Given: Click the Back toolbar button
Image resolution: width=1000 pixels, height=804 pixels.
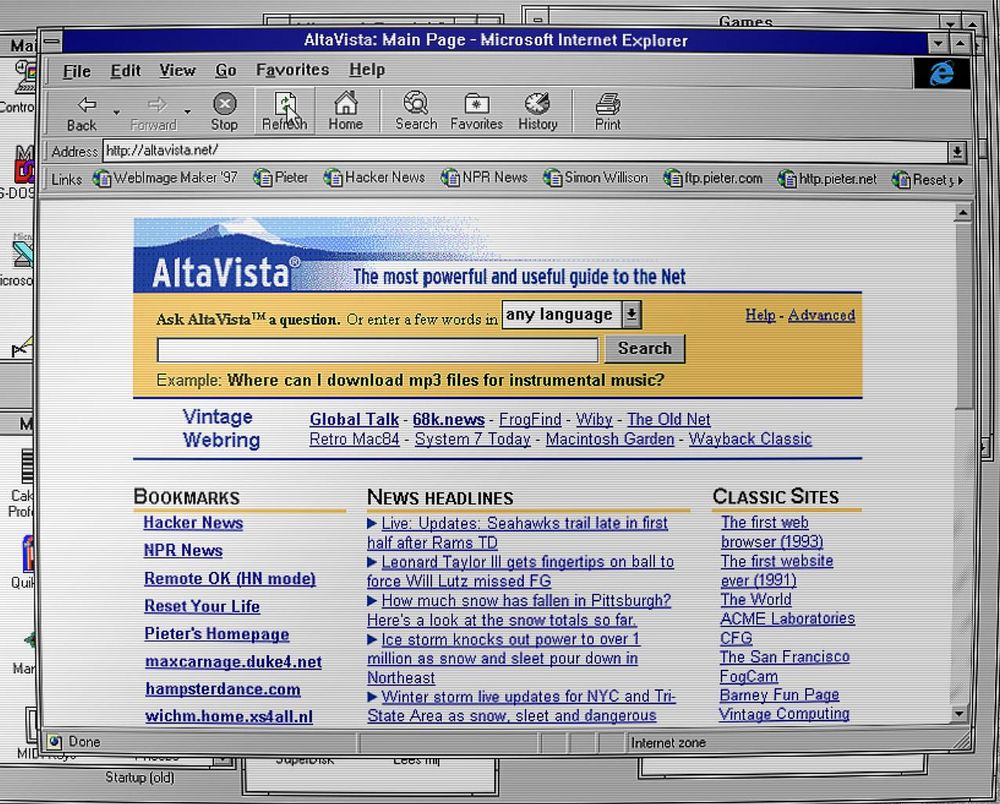Looking at the screenshot, I should pyautogui.click(x=83, y=113).
